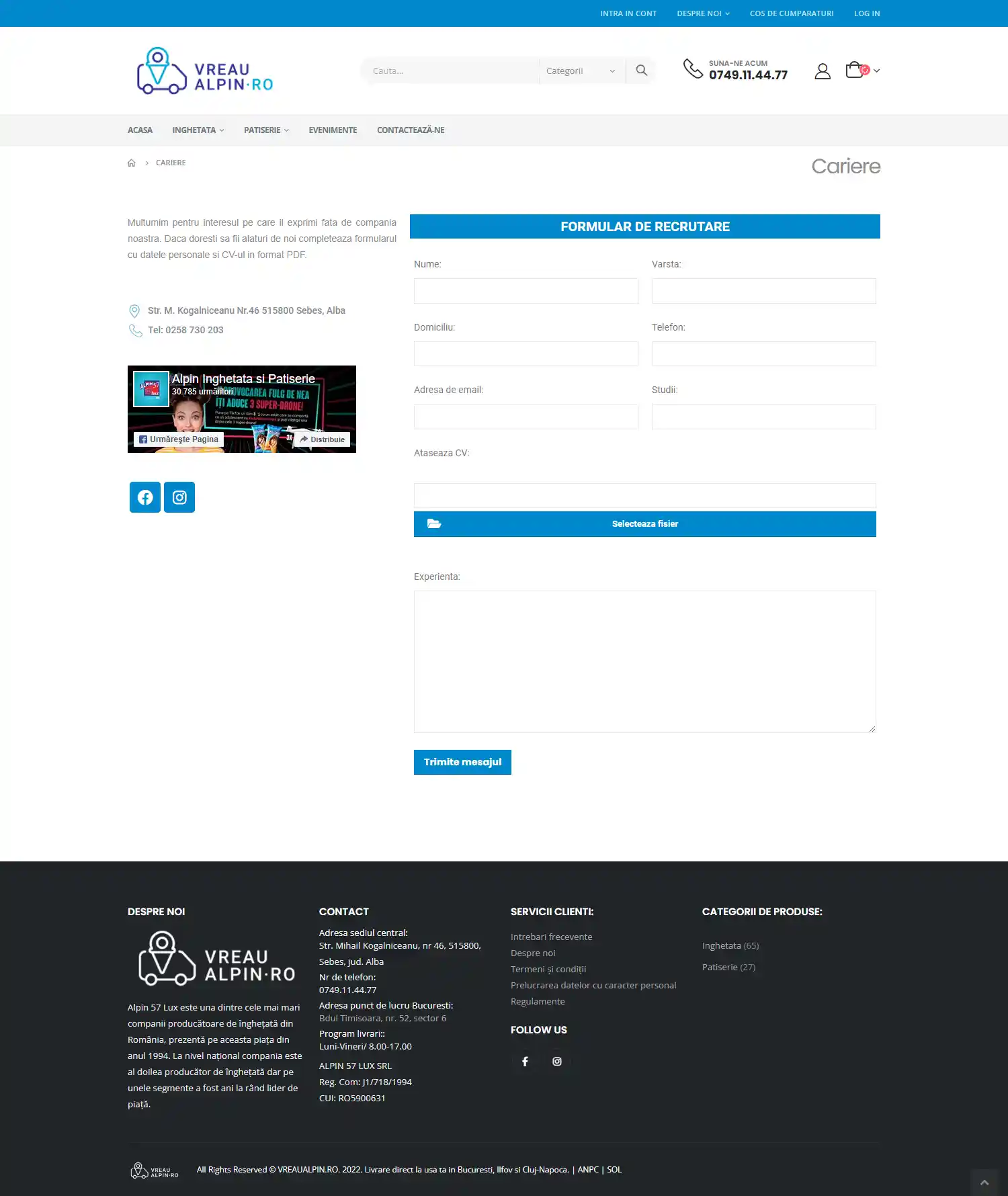Open the shopping cart icon
Viewport: 1008px width, 1196px height.
855,70
